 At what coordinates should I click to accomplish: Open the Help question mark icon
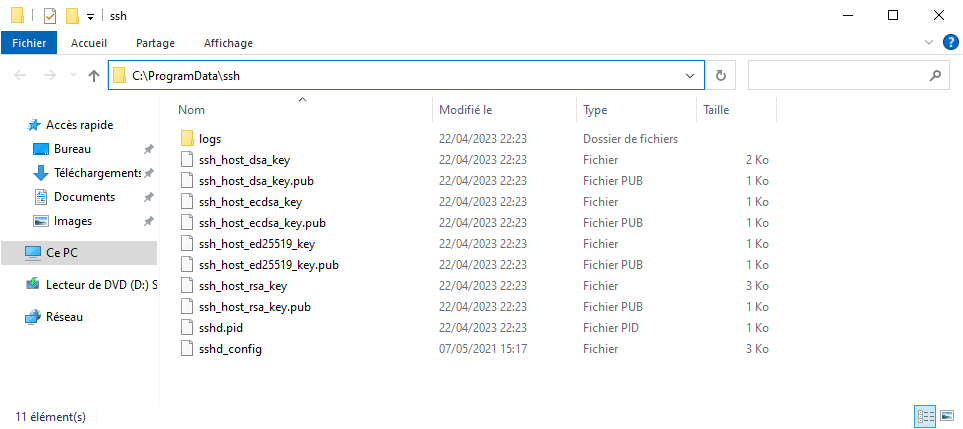[x=950, y=42]
